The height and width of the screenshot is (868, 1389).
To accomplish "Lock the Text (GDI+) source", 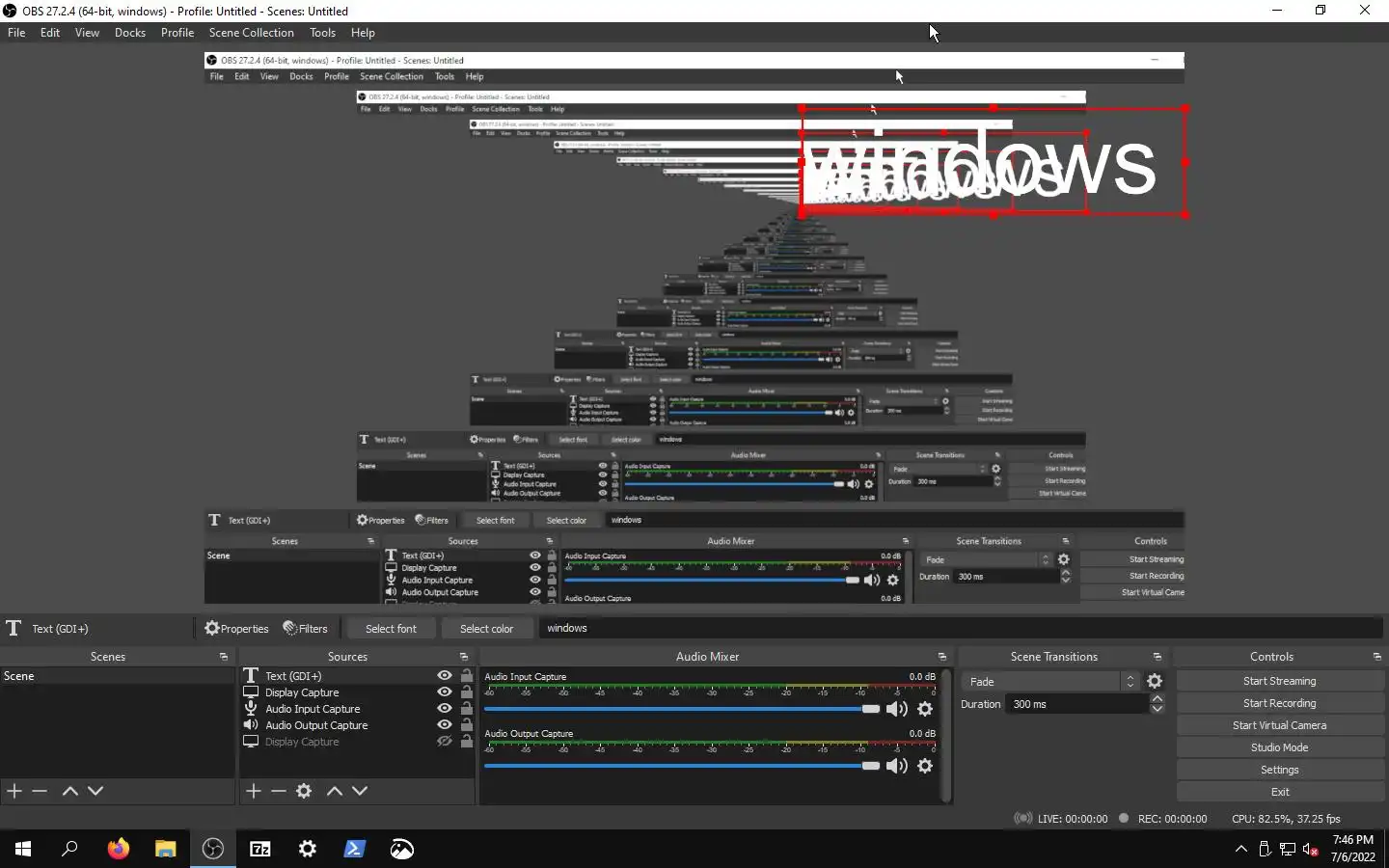I will (467, 676).
